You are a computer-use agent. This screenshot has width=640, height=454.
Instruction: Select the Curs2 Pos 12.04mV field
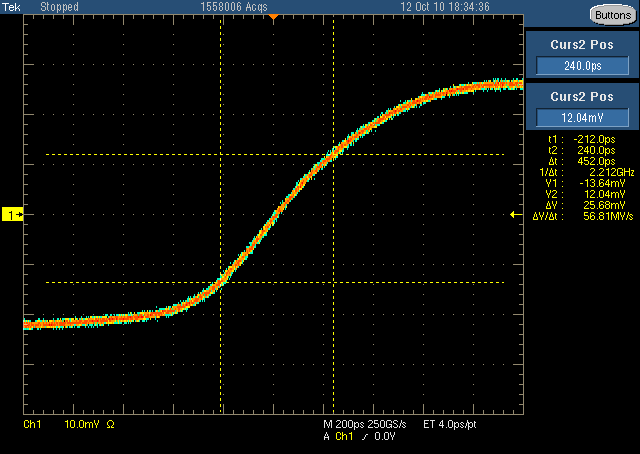pyautogui.click(x=582, y=118)
